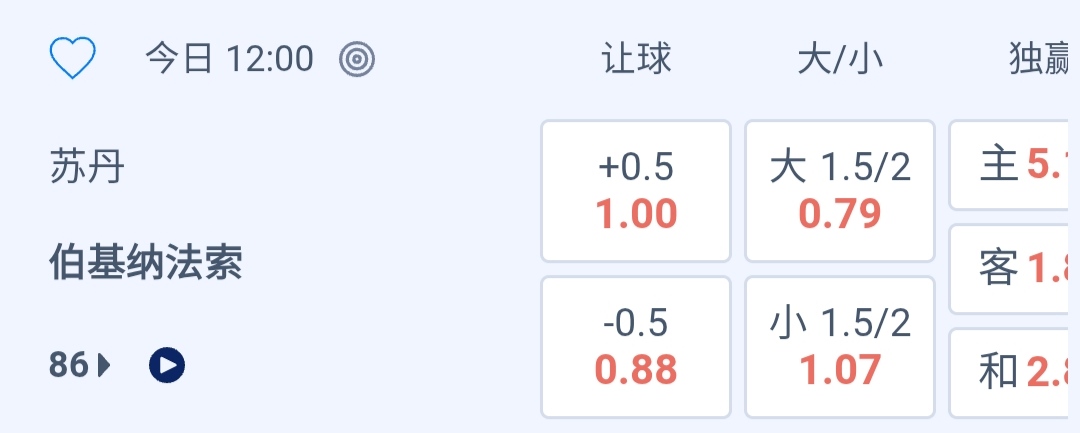Open the 伯基纳法索 team name
The height and width of the screenshot is (433, 1080).
click(146, 264)
